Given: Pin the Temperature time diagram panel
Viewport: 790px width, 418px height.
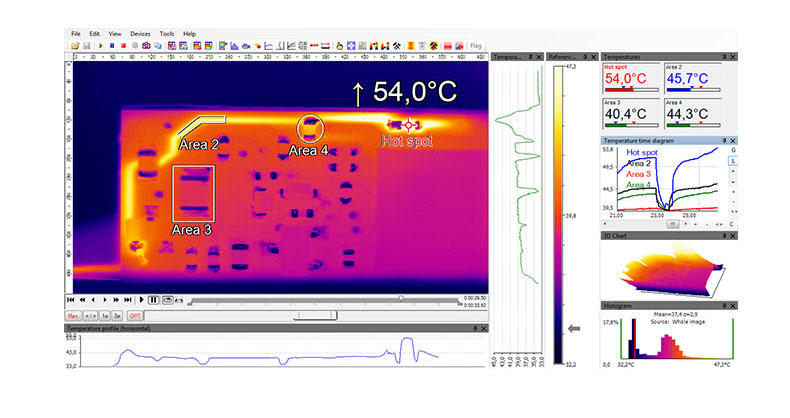Looking at the screenshot, I should (x=724, y=141).
